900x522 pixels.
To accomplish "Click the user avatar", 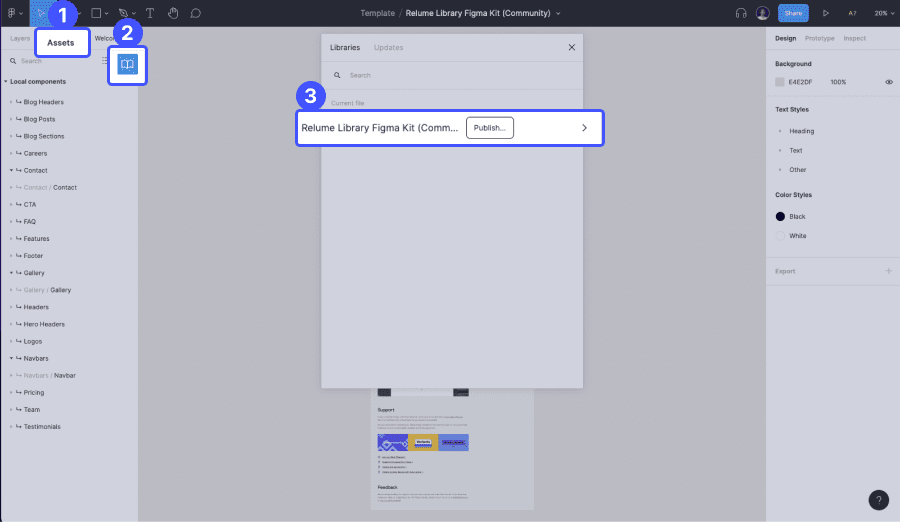I will click(x=762, y=13).
